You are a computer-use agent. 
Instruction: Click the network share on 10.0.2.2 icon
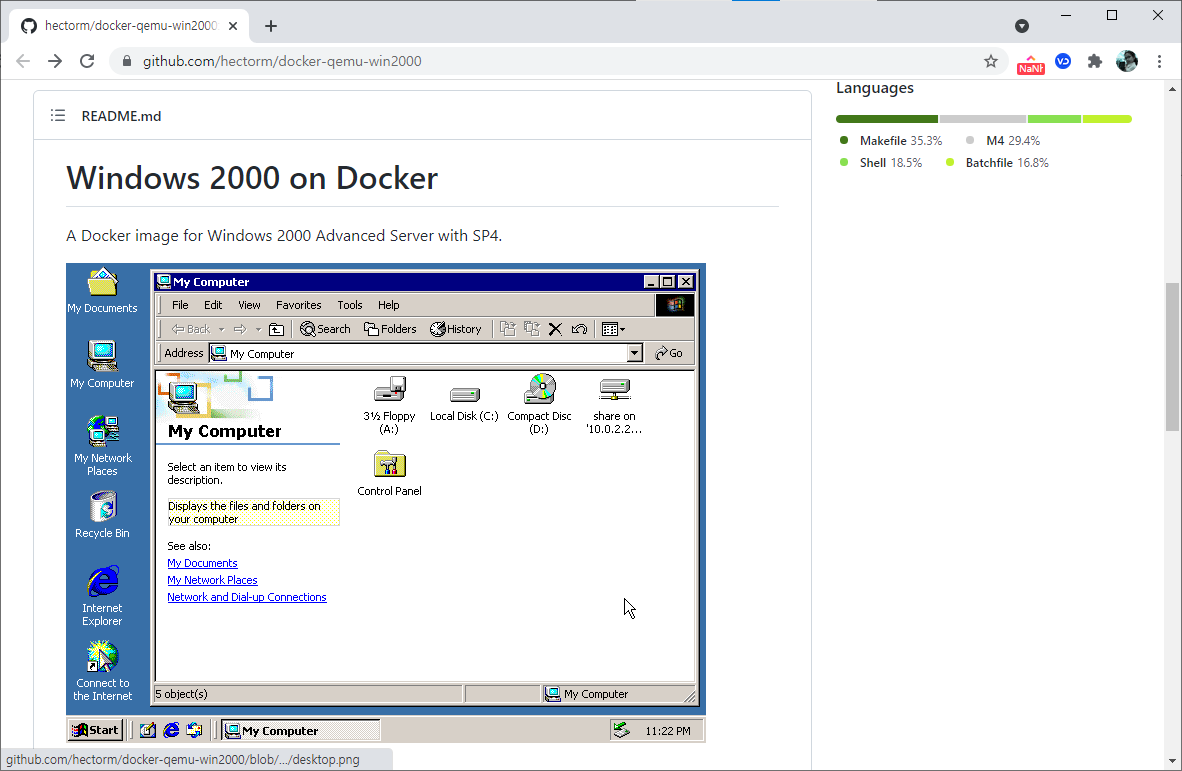[x=614, y=405]
